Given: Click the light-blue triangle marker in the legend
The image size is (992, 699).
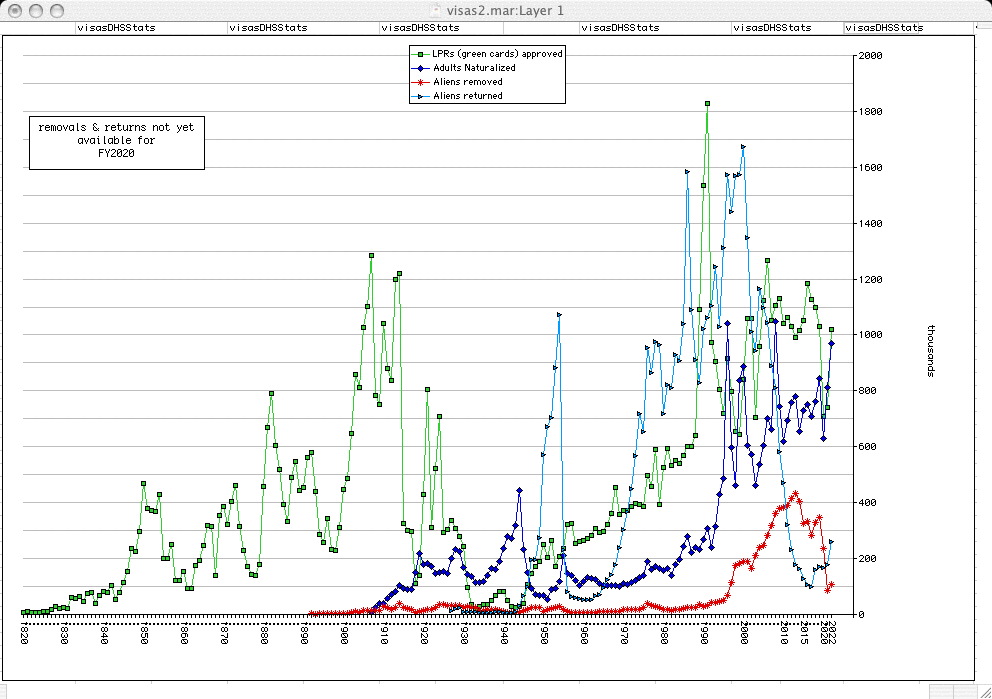Looking at the screenshot, I should [x=419, y=96].
